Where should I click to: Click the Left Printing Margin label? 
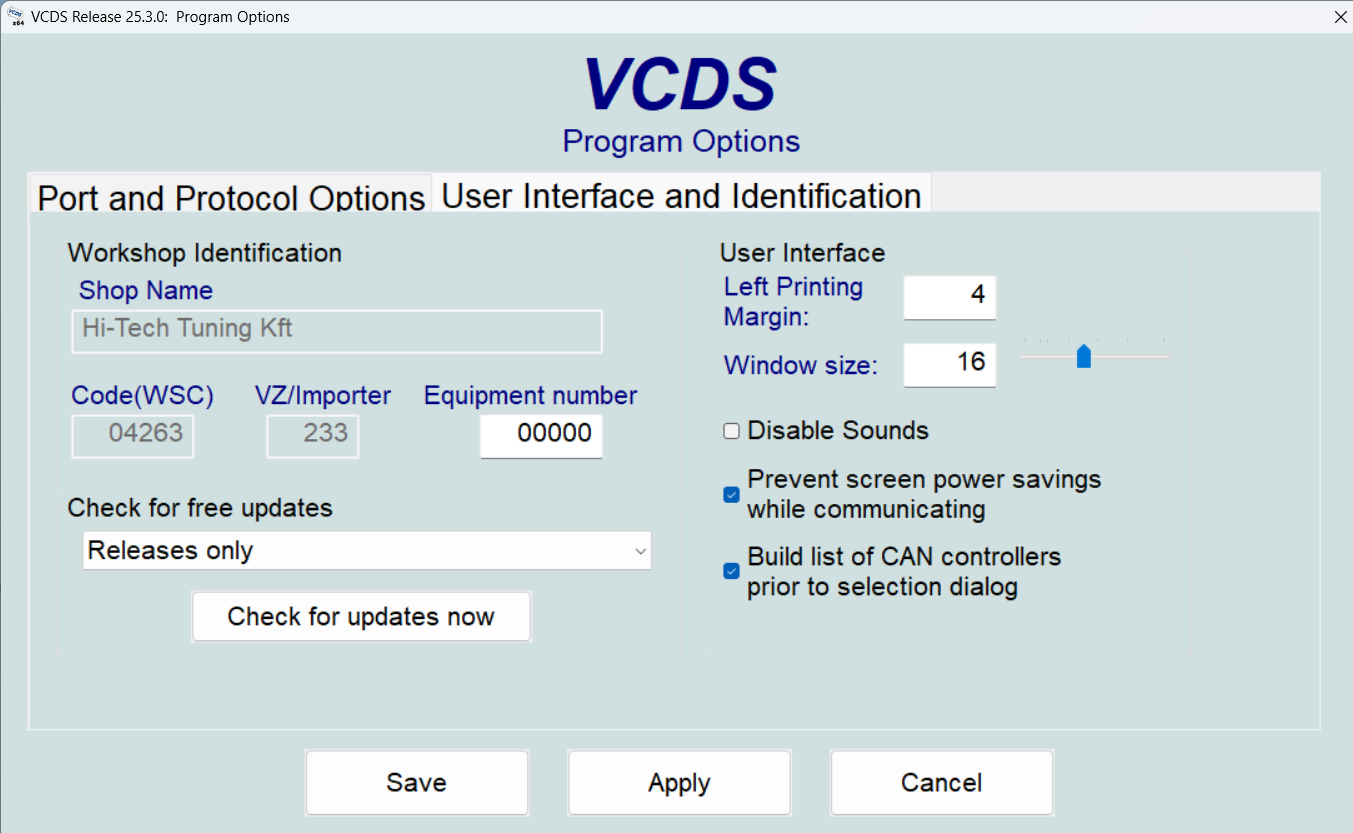pyautogui.click(x=794, y=302)
